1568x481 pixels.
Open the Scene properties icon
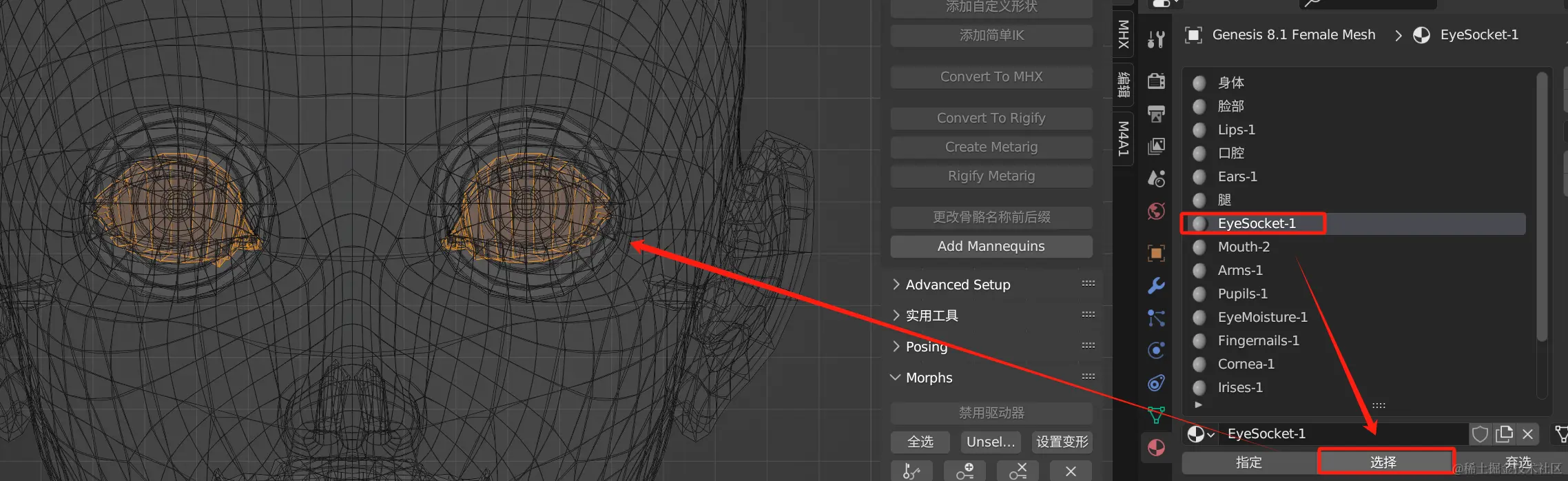click(x=1156, y=178)
